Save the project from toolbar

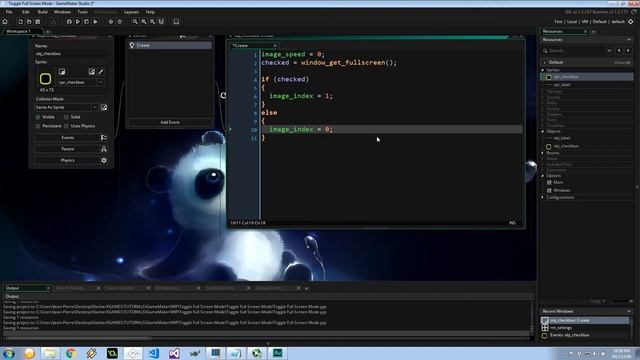[x=38, y=22]
